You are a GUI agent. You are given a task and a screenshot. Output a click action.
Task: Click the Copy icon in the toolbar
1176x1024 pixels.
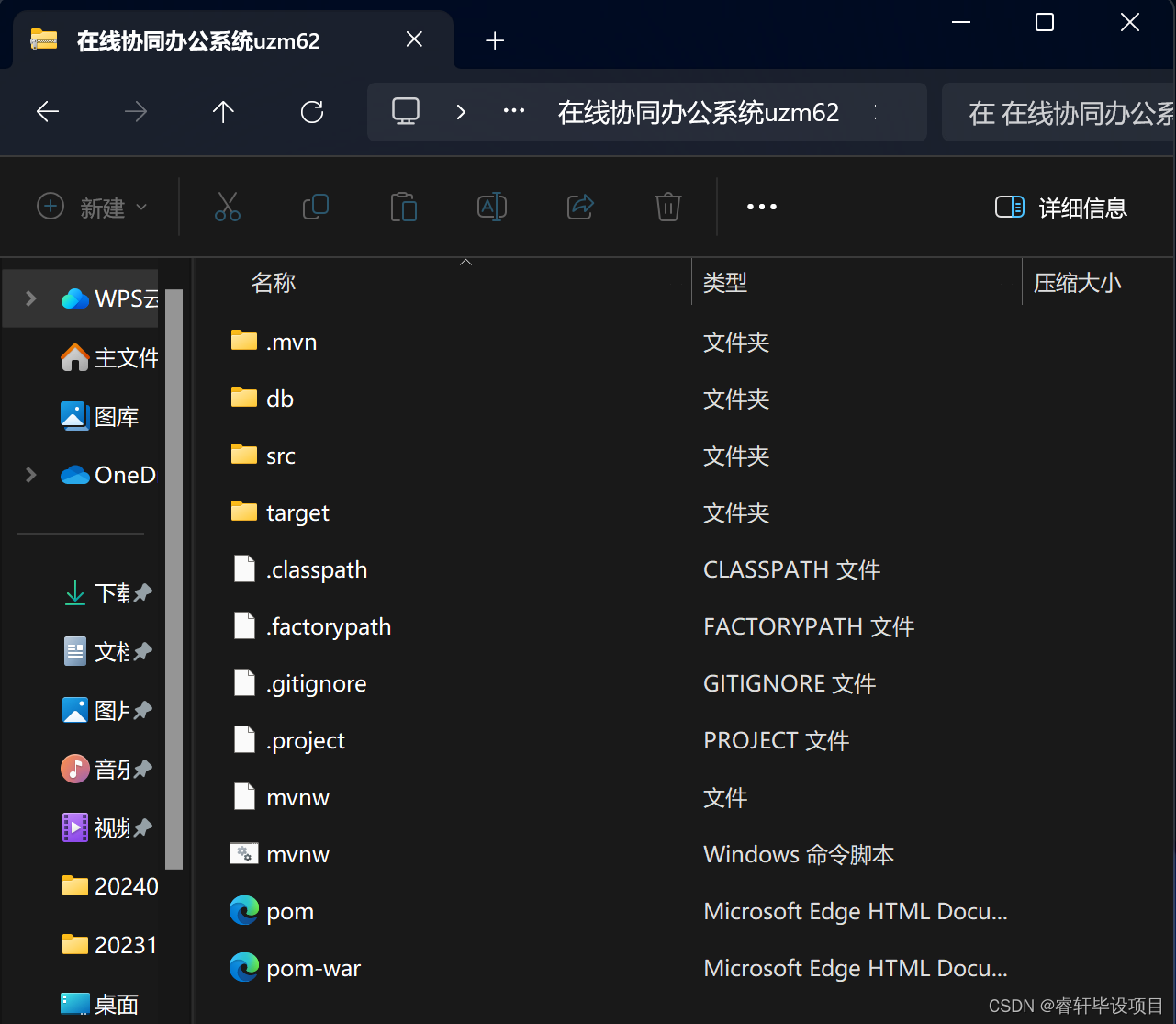click(315, 207)
